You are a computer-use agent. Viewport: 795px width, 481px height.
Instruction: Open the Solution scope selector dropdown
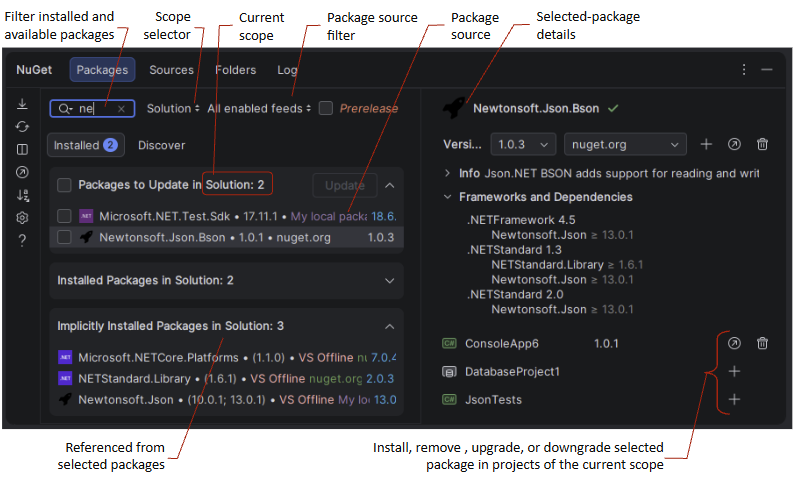coord(173,108)
